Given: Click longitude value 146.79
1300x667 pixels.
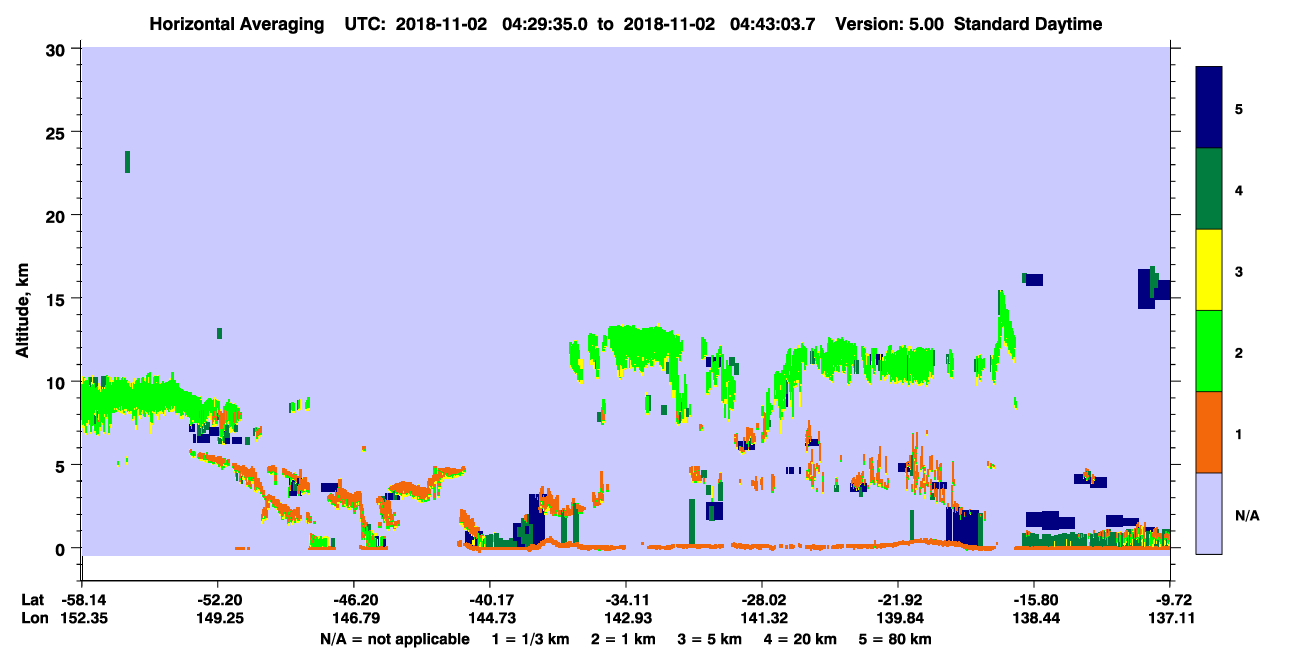Looking at the screenshot, I should tap(354, 619).
